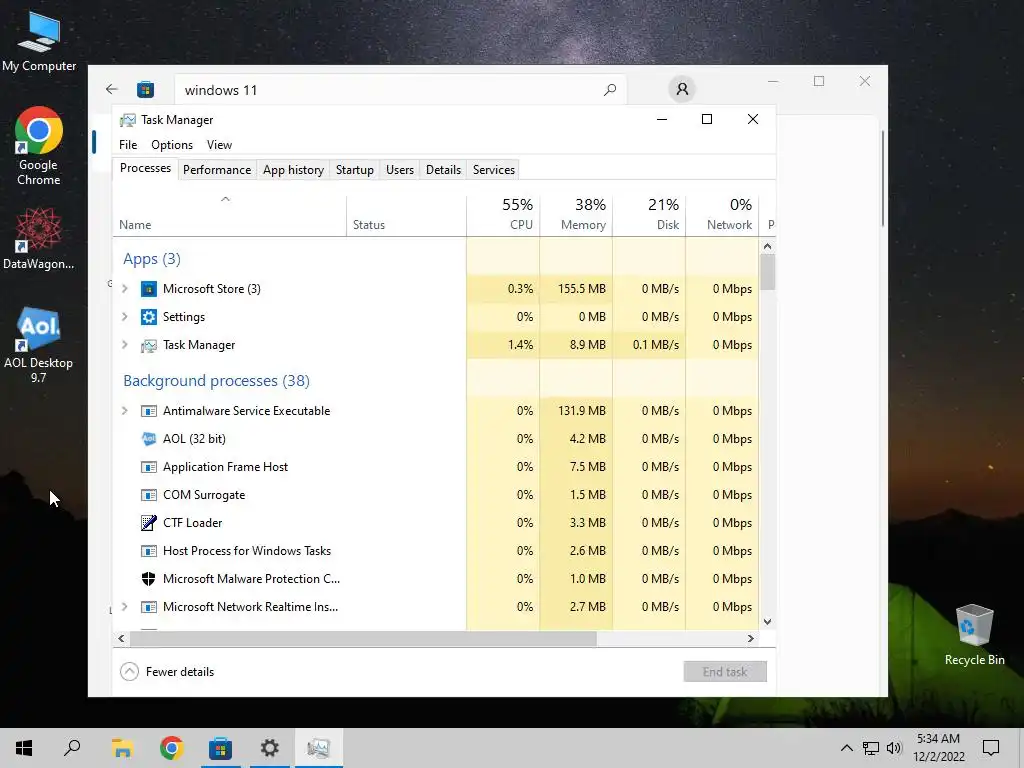Open the clock showing 5:34 AM
This screenshot has height=768, width=1024.
click(x=938, y=748)
